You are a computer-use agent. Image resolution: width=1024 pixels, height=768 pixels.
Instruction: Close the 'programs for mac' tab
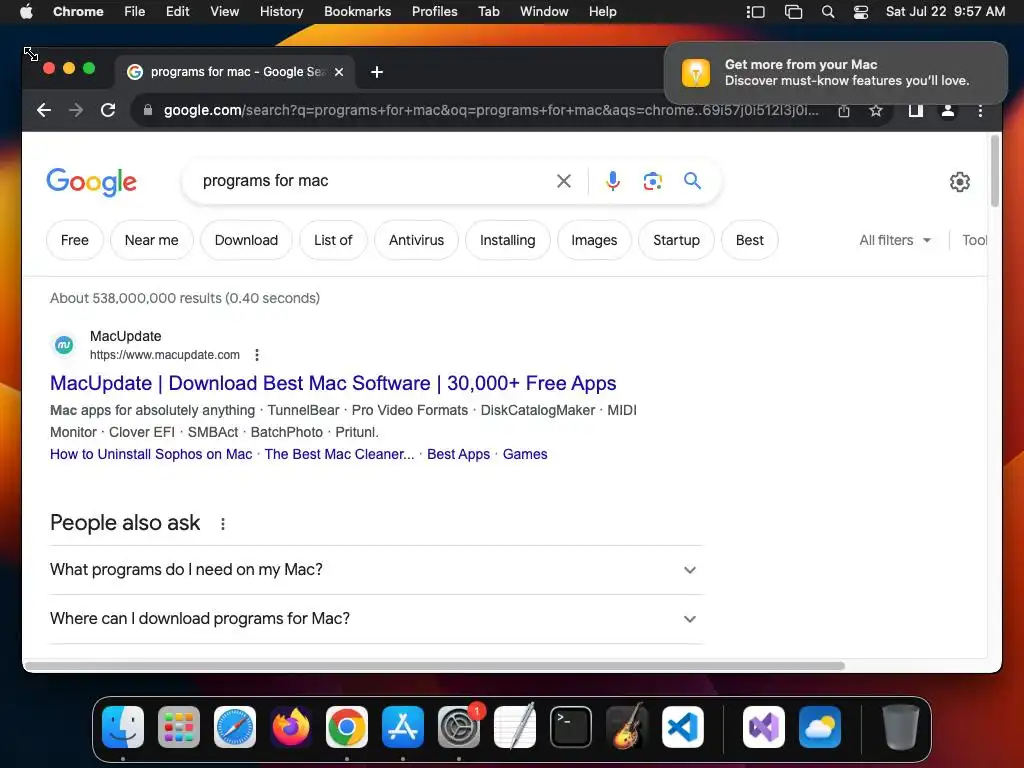(339, 72)
